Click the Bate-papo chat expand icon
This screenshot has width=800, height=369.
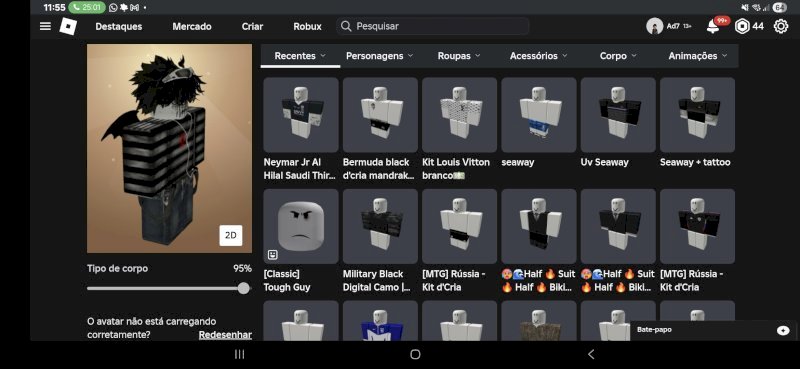[783, 331]
